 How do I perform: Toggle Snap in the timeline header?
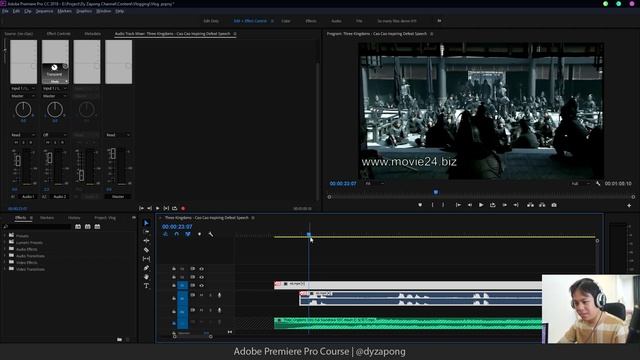point(176,234)
